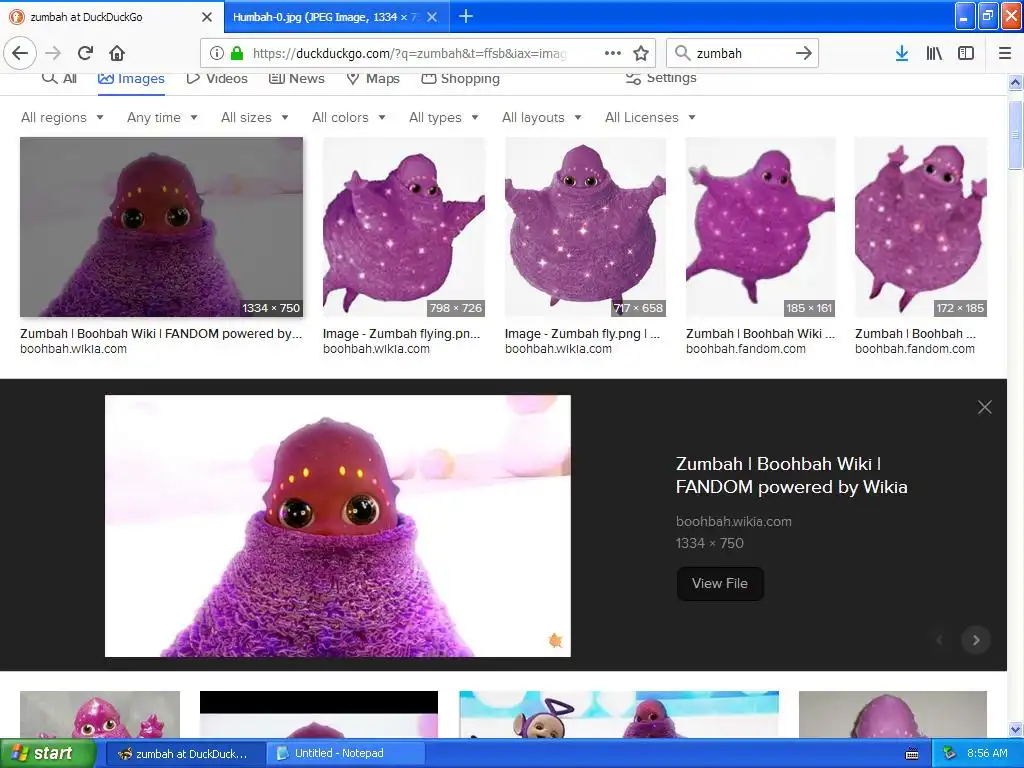
Task: Click the Teletubby result thumbnail in bottom row
Action: [x=618, y=714]
